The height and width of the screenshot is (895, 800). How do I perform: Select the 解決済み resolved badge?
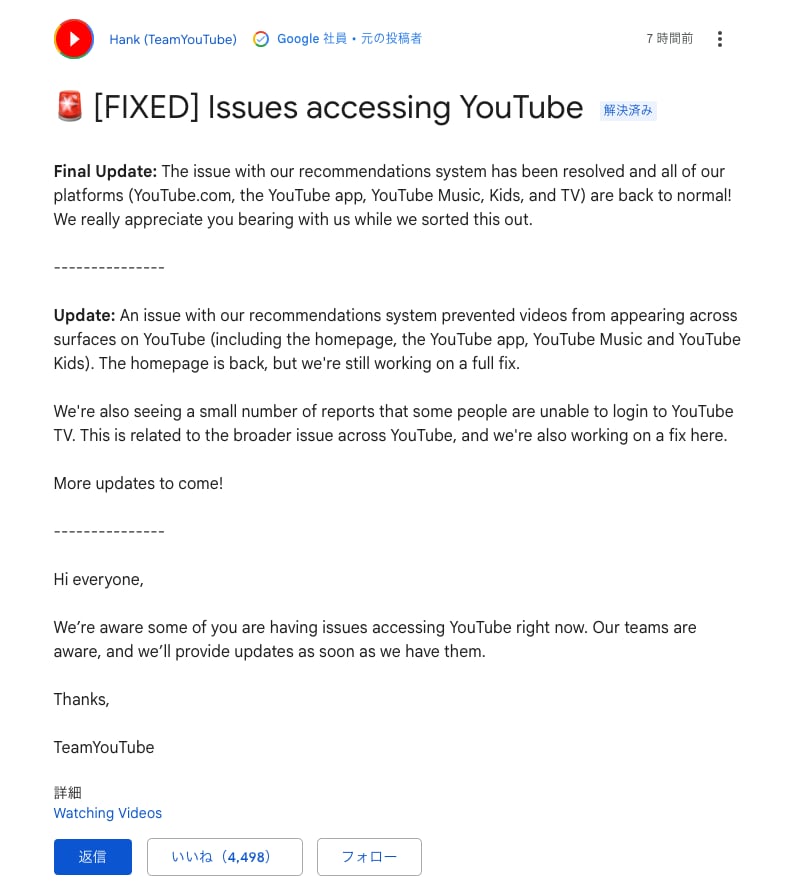pos(628,111)
